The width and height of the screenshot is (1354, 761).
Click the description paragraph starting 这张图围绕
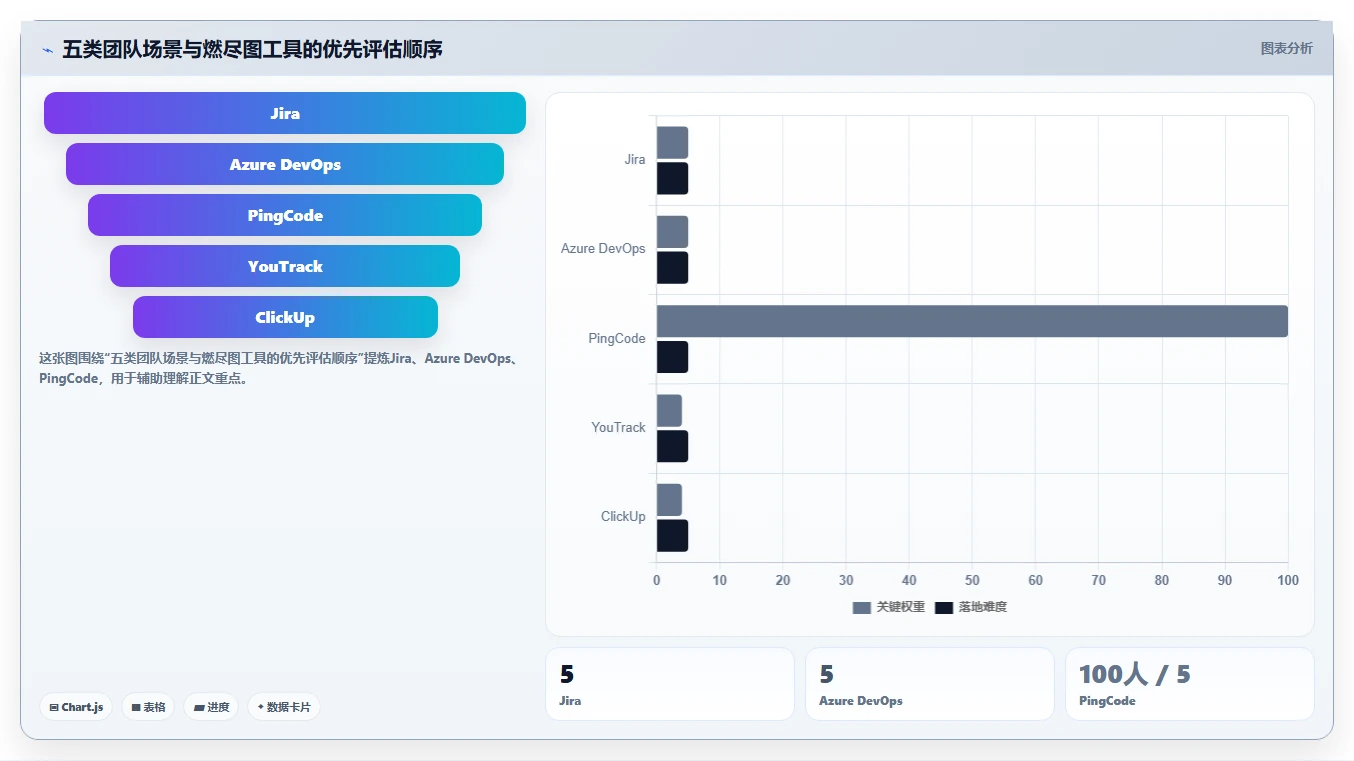279,369
